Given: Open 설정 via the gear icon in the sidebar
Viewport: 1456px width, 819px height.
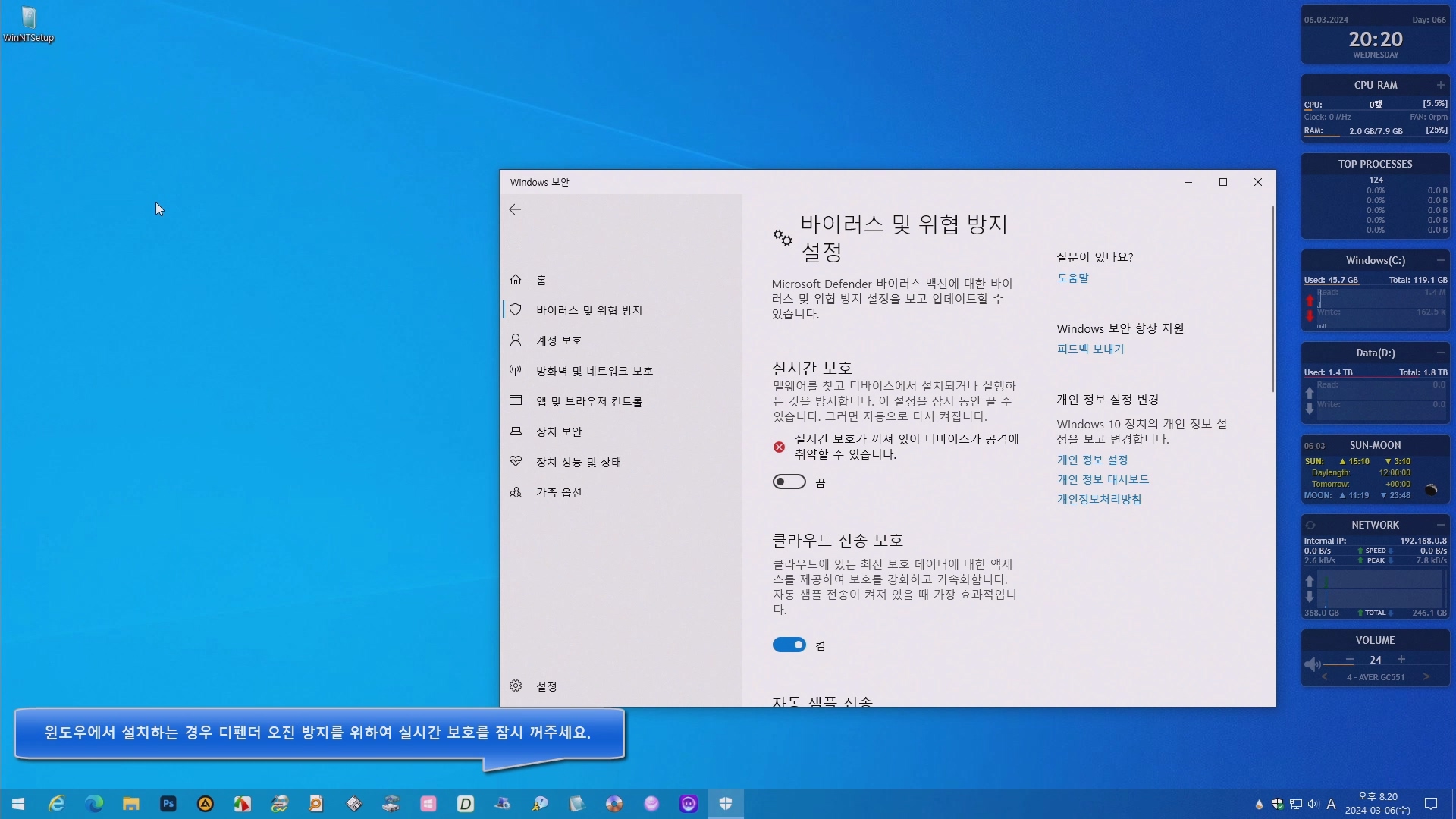Looking at the screenshot, I should coord(516,686).
